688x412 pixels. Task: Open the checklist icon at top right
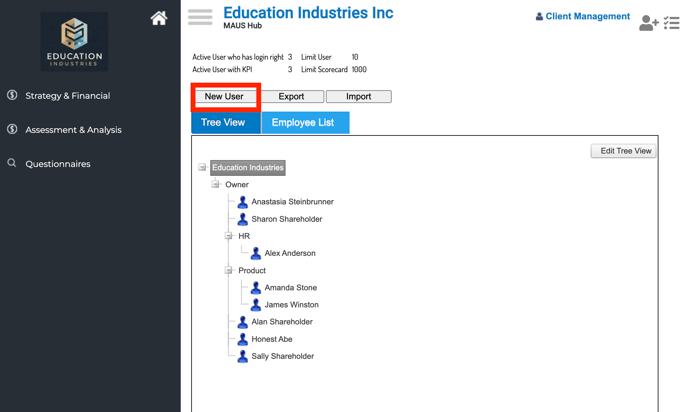click(672, 23)
